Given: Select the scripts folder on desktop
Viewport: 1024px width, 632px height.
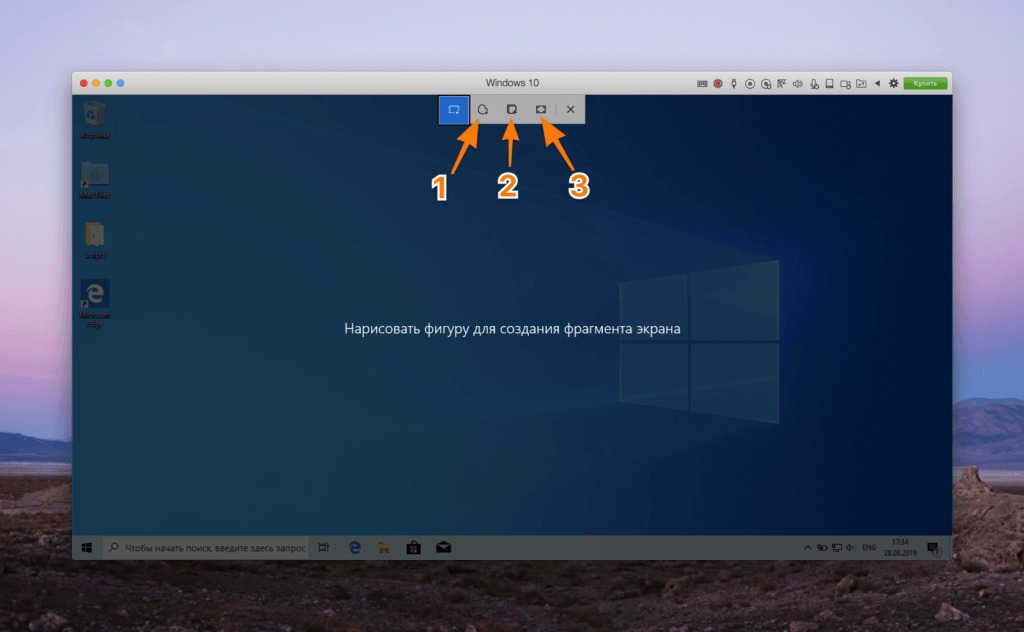Looking at the screenshot, I should 95,240.
